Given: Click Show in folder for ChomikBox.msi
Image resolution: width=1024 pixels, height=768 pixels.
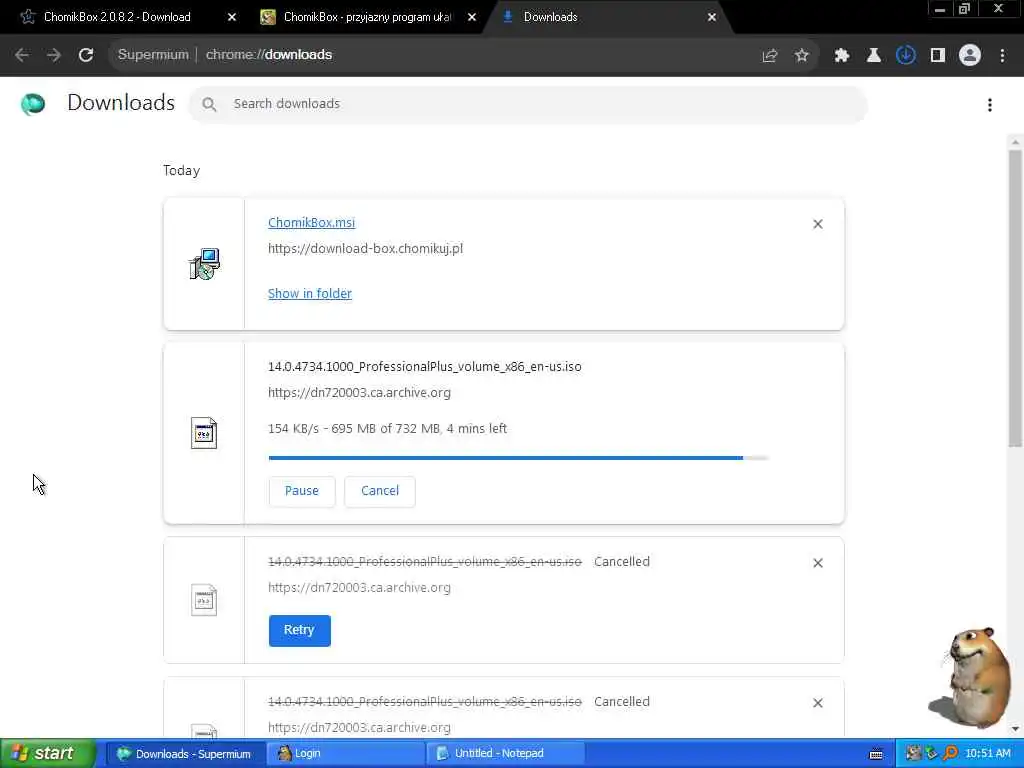Looking at the screenshot, I should click(x=310, y=294).
